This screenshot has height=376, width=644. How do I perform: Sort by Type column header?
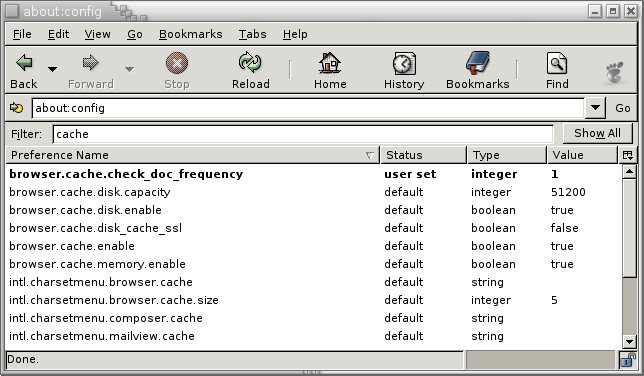point(507,155)
